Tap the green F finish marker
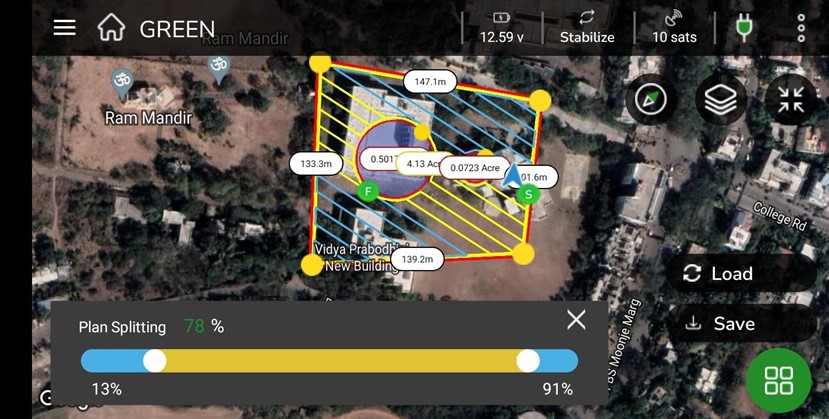Viewport: 829px width, 419px height. click(368, 191)
